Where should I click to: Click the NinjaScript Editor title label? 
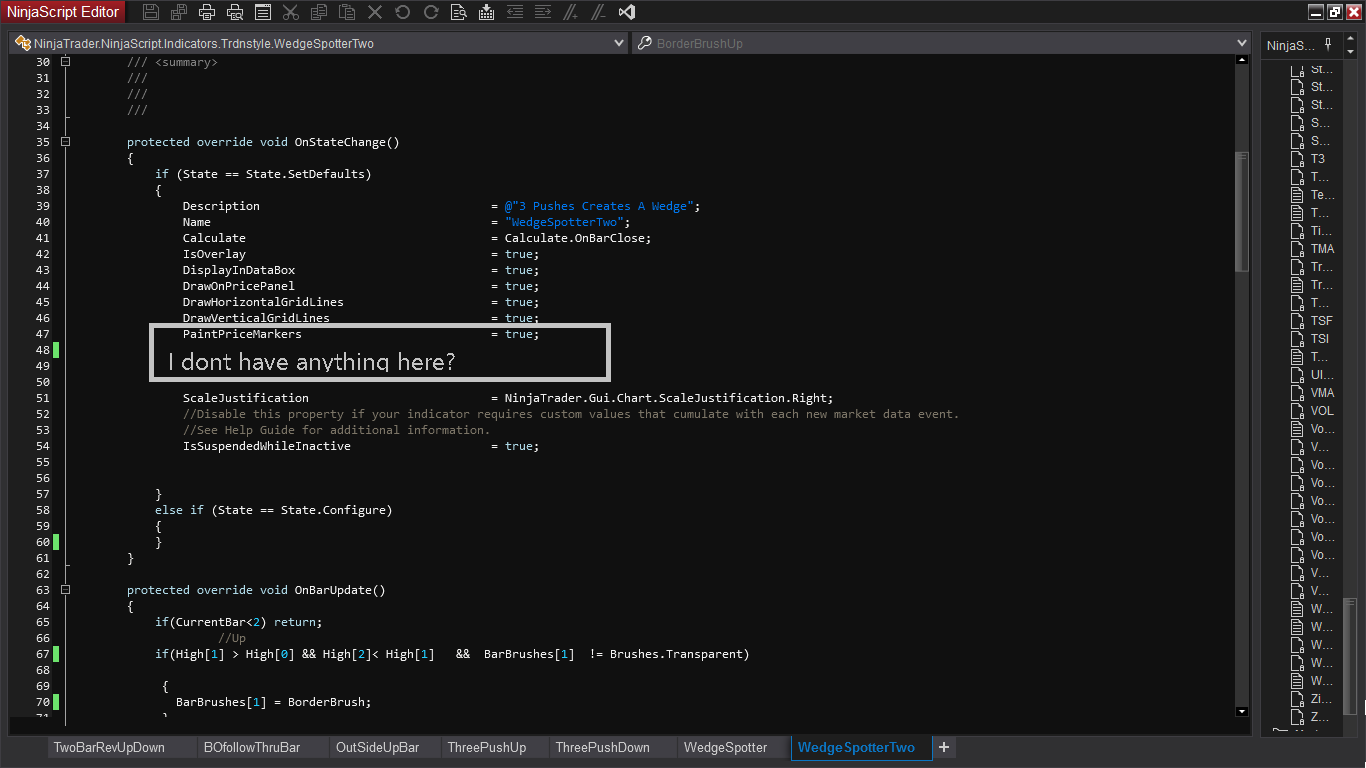point(63,12)
